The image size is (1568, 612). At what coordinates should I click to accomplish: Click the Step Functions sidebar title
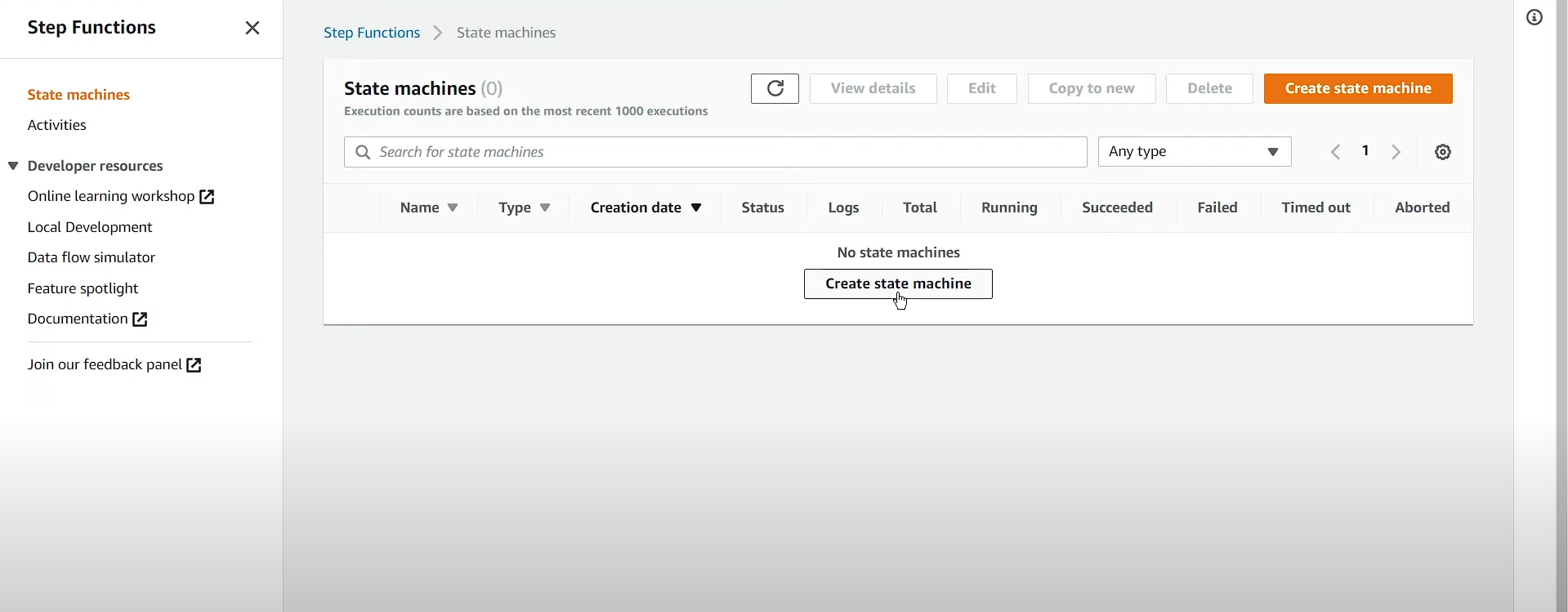point(92,28)
